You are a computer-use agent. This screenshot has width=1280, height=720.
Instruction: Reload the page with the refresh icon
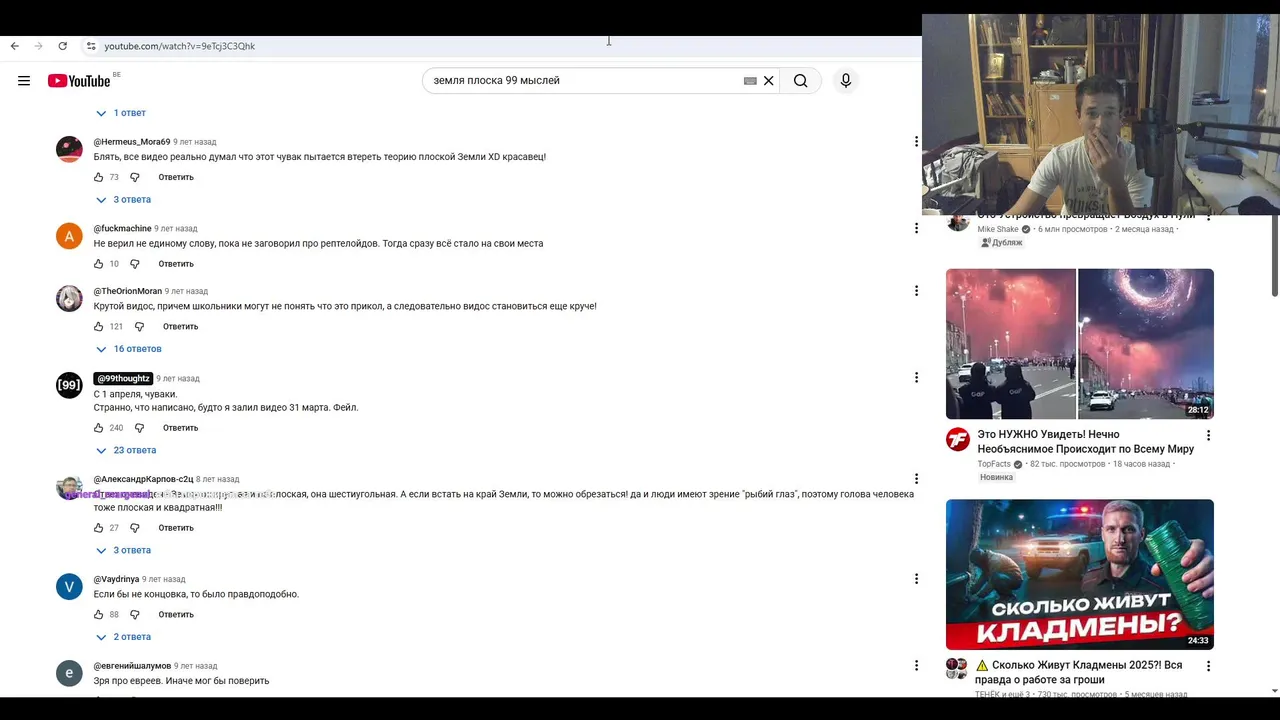point(63,46)
